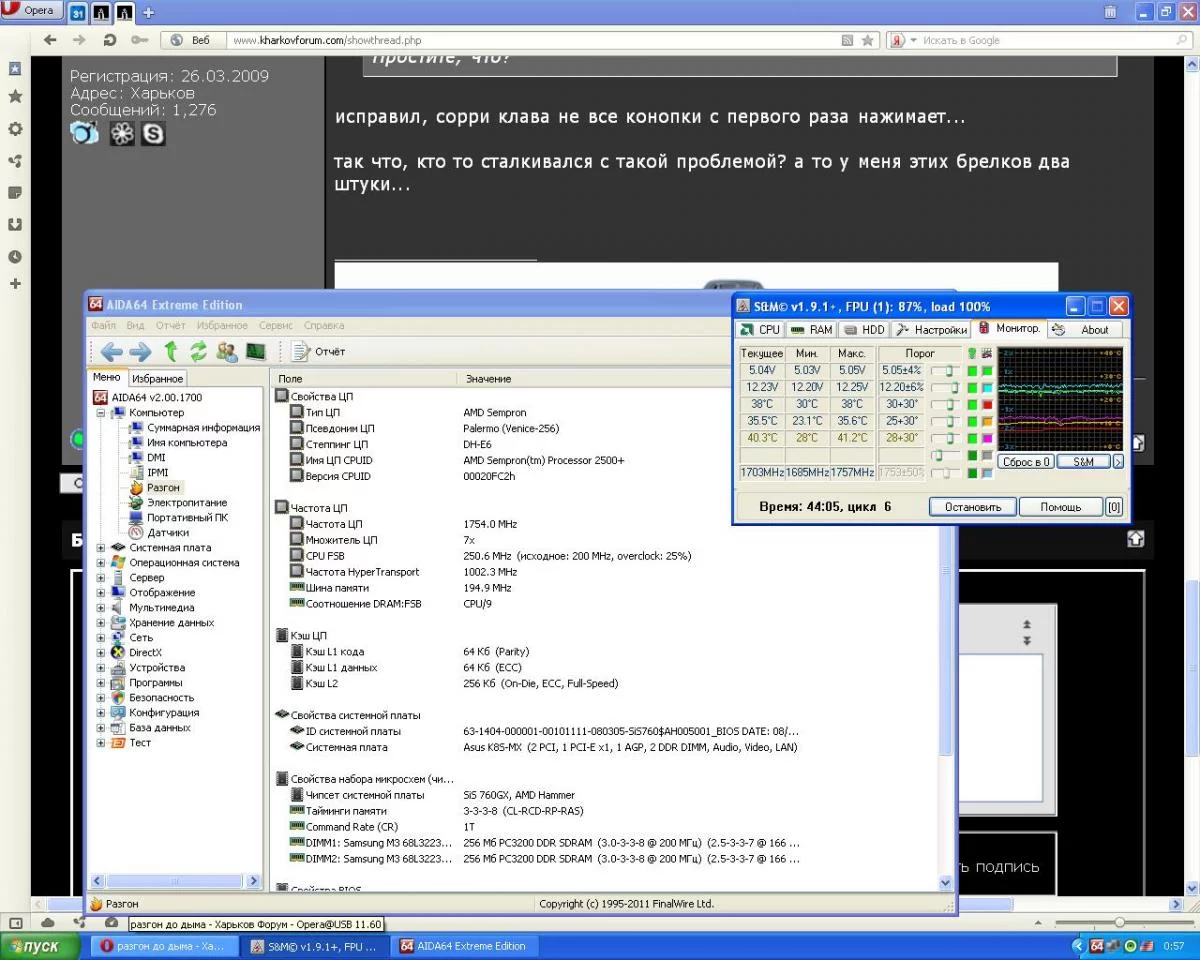The height and width of the screenshot is (960, 1200).
Task: Toggle green indicator for 1703MHz row
Action: (x=972, y=472)
